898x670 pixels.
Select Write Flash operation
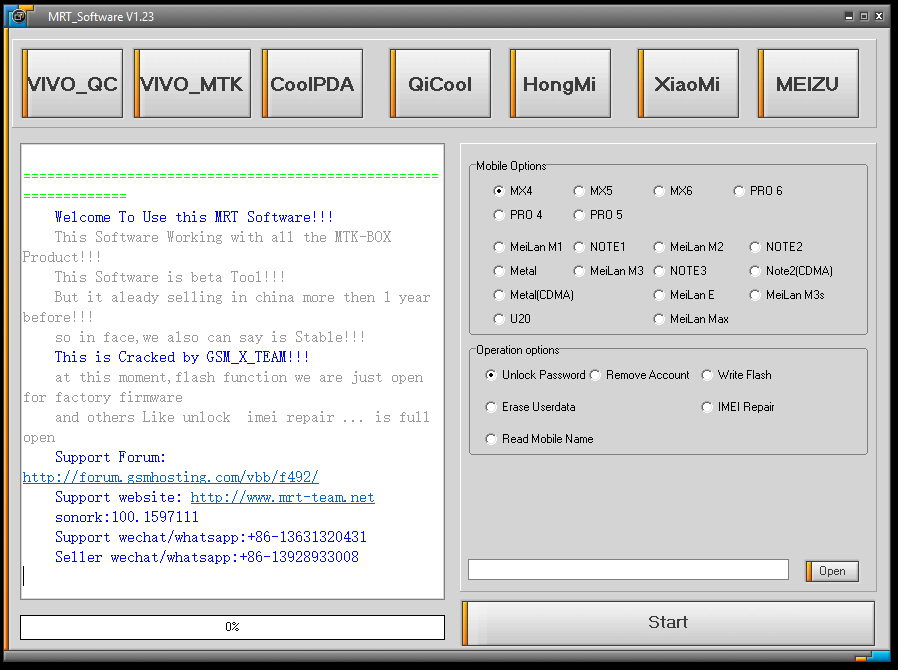point(736,375)
